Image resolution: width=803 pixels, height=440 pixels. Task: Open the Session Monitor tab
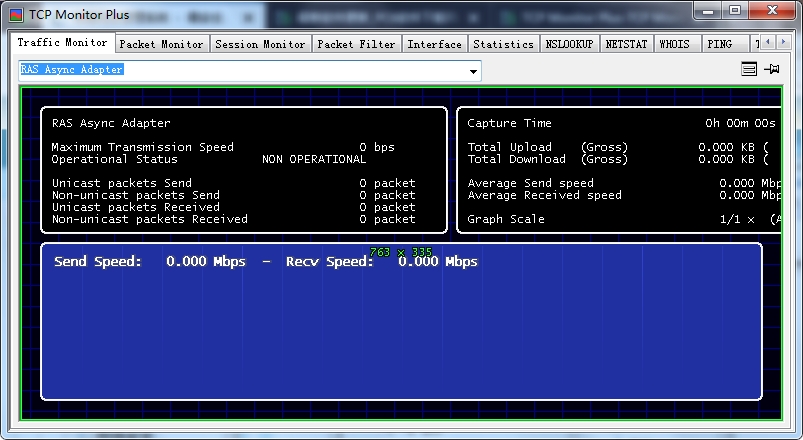(x=260, y=45)
